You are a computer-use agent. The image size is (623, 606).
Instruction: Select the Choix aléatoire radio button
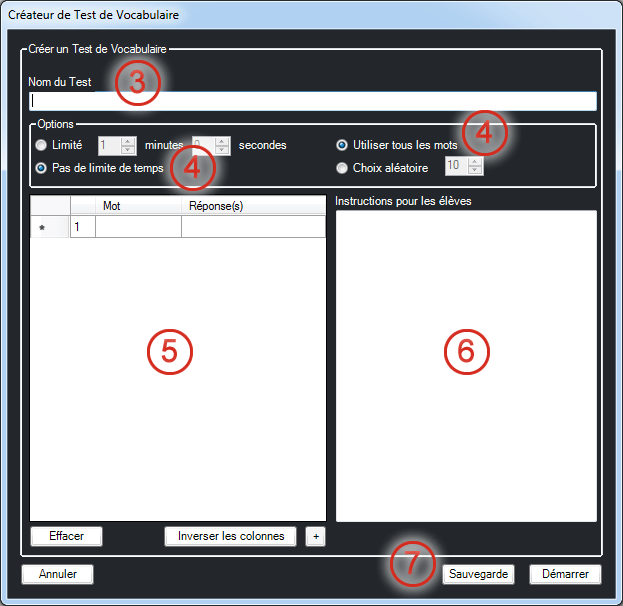(x=343, y=168)
